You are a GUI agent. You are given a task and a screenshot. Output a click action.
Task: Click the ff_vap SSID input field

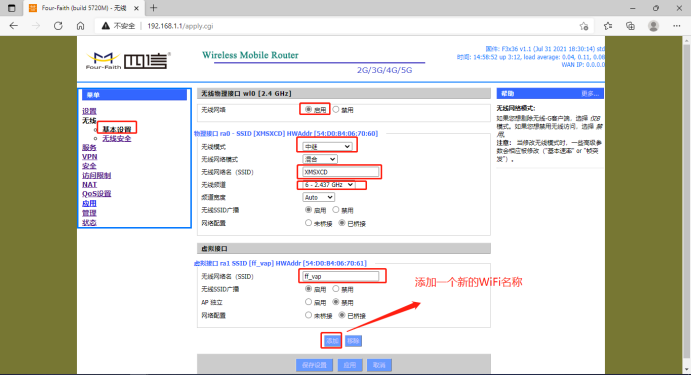[341, 276]
